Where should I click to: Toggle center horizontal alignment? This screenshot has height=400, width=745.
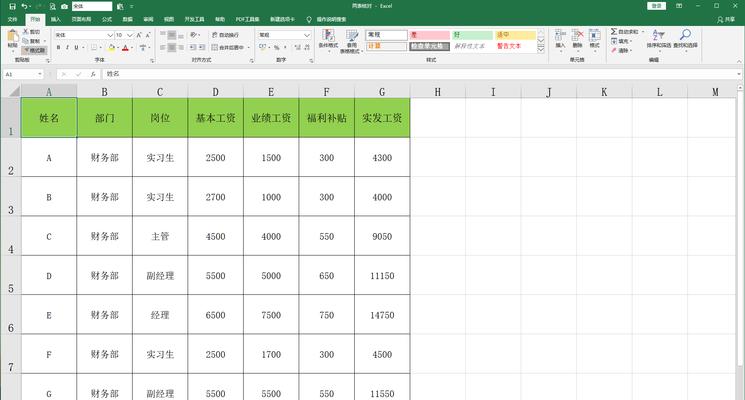172,48
